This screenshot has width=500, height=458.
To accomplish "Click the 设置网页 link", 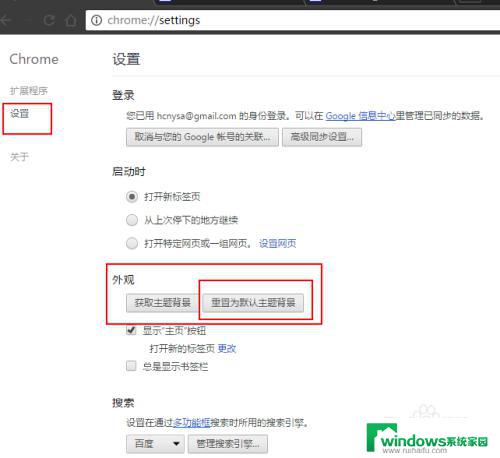I will click(277, 244).
